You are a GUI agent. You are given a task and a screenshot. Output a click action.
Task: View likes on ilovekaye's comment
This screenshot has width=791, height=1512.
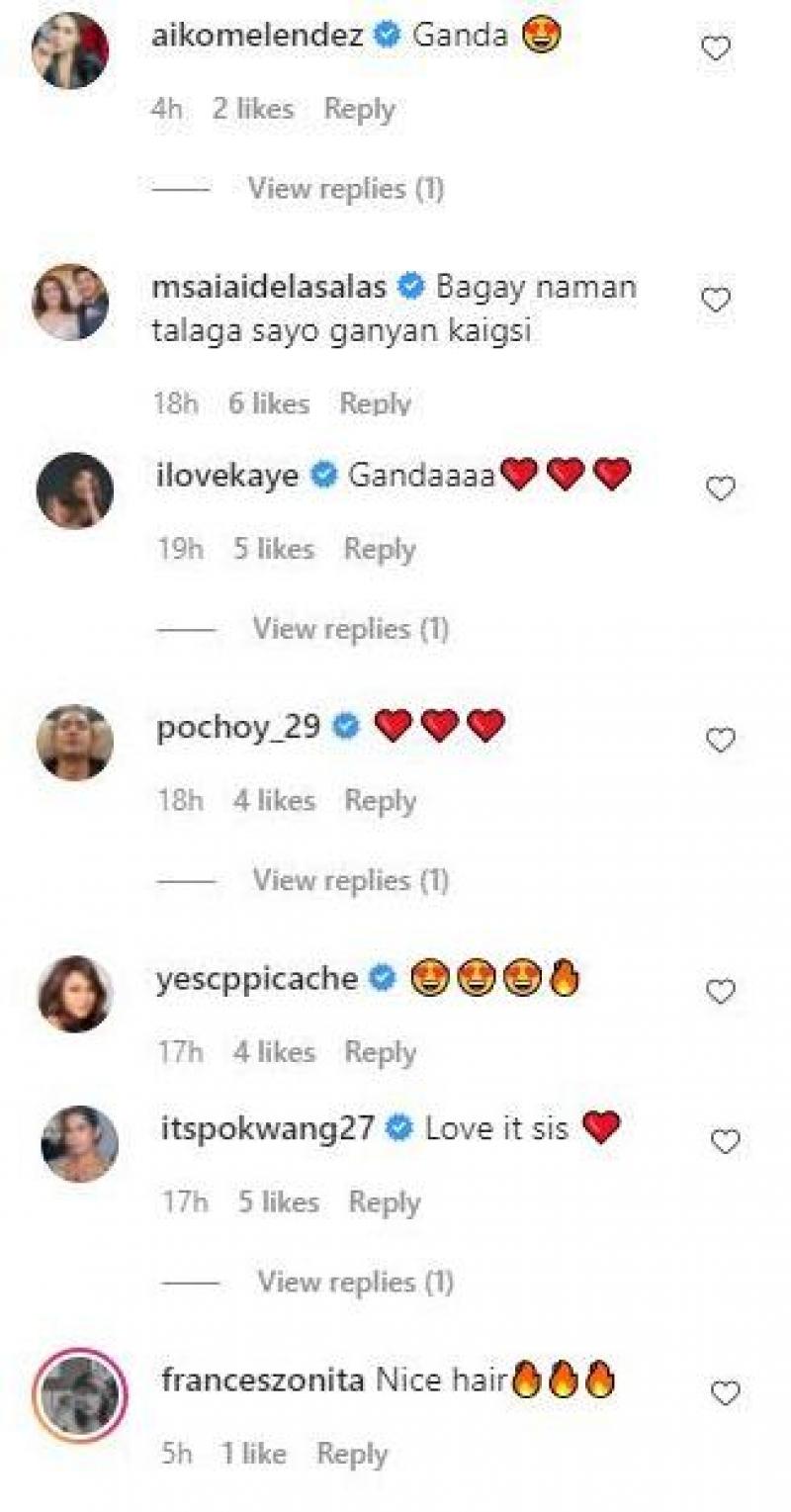coord(273,549)
